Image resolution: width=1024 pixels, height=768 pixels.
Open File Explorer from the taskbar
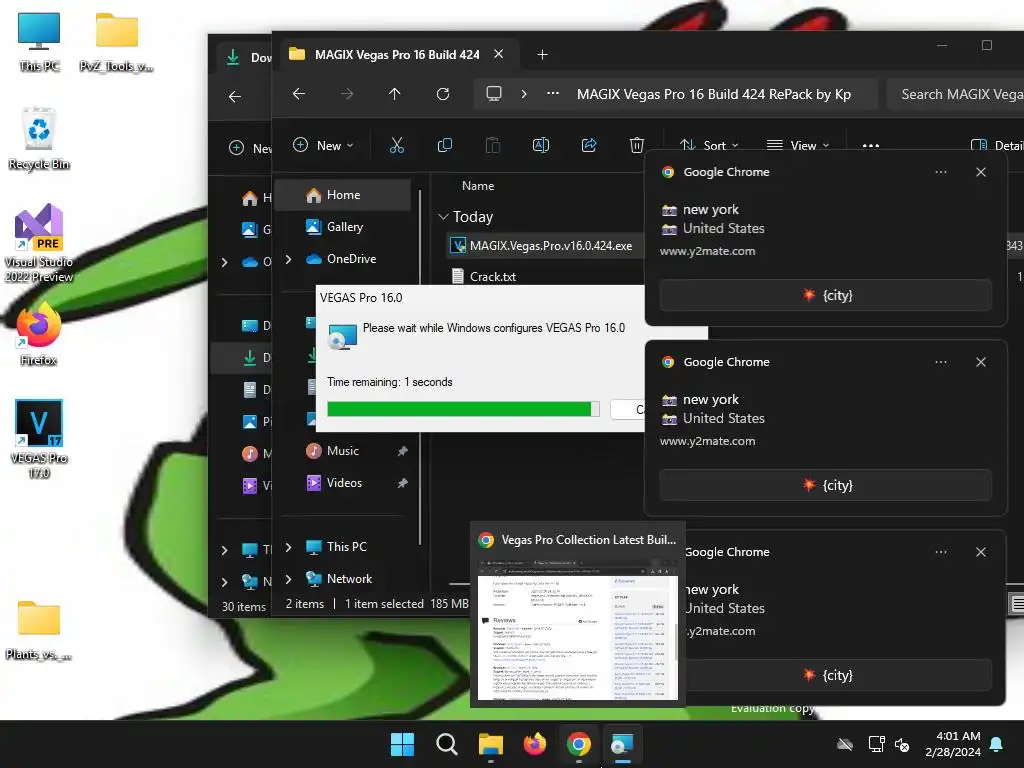(x=490, y=744)
